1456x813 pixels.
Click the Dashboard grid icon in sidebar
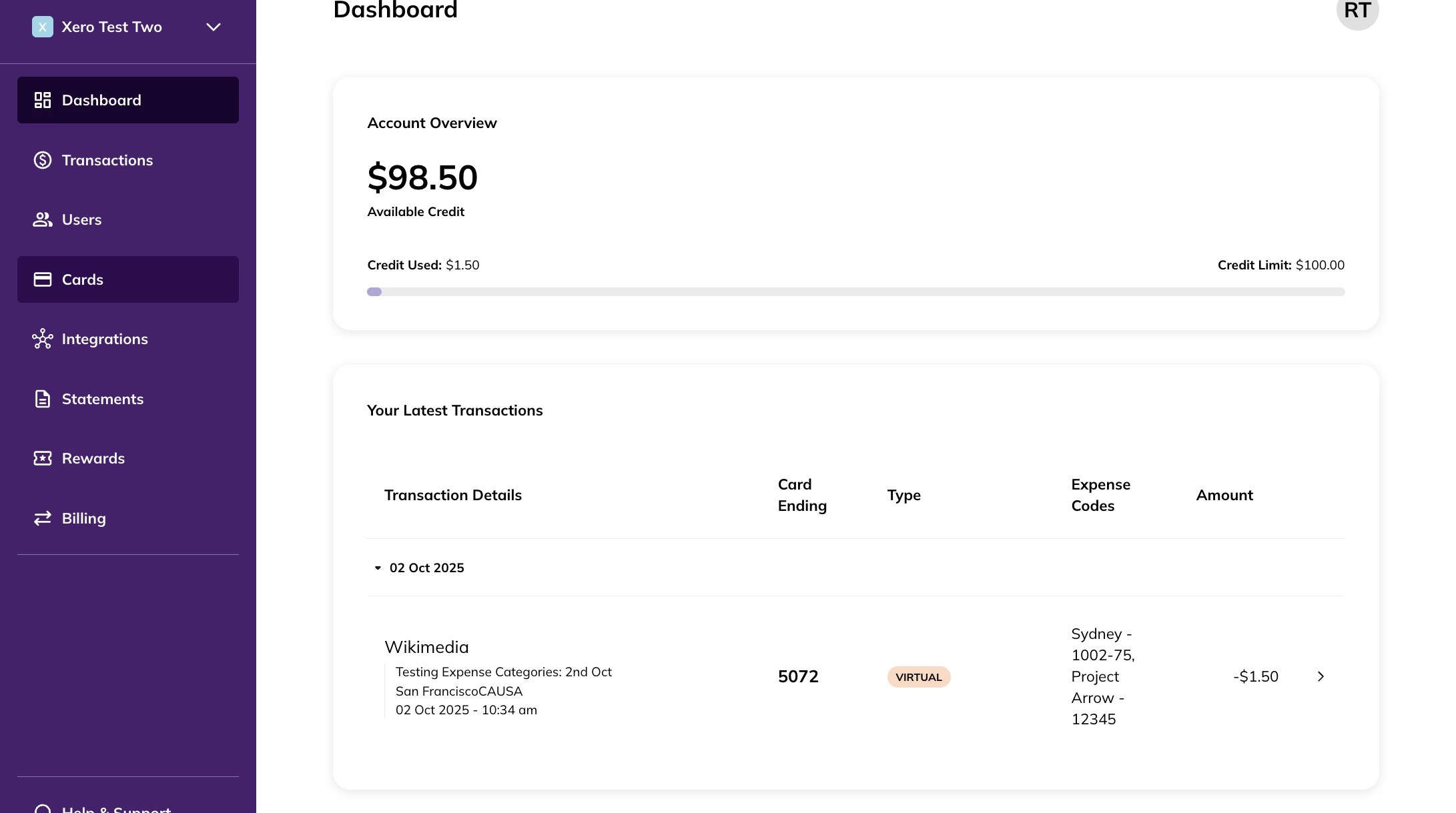click(x=43, y=100)
